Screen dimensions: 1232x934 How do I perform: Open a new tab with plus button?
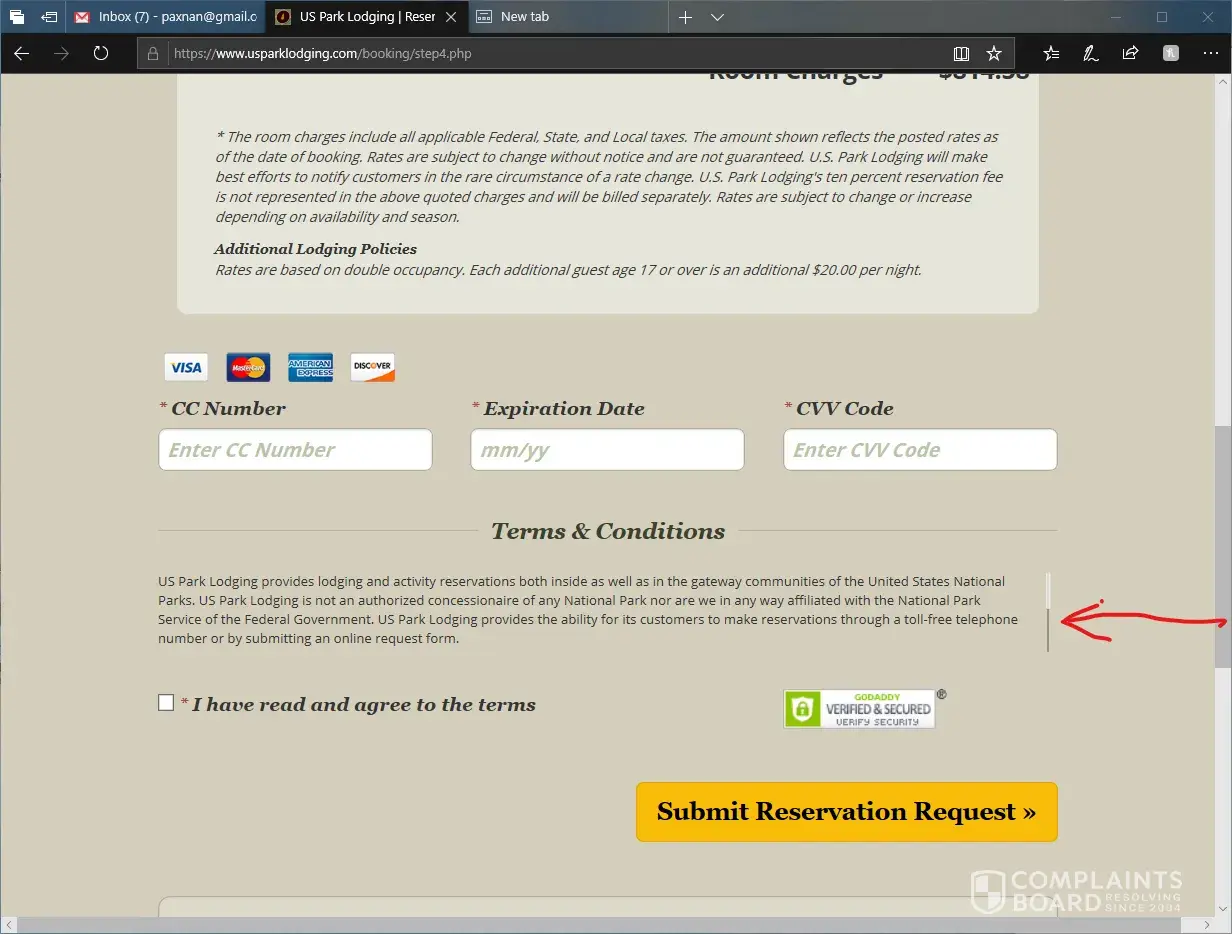[x=685, y=17]
